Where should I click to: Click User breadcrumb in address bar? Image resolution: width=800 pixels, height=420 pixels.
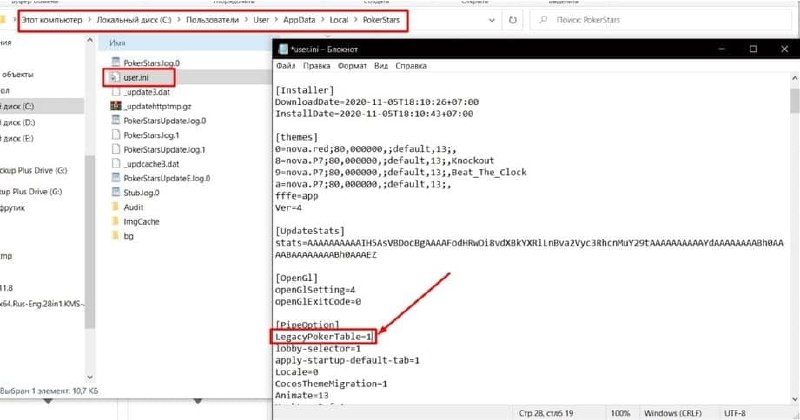tap(261, 20)
